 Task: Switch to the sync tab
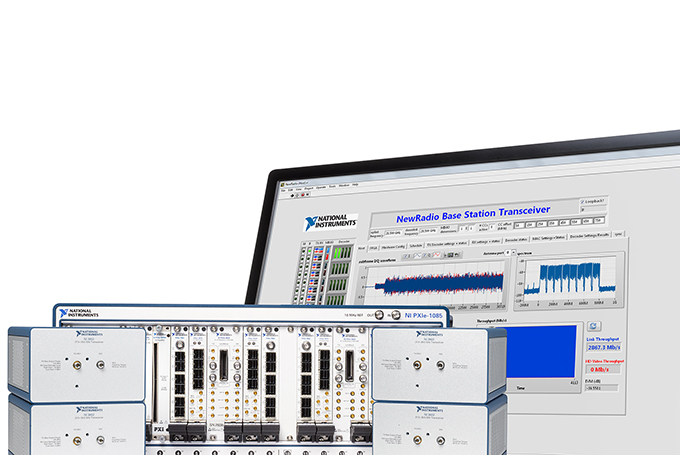coord(618,234)
